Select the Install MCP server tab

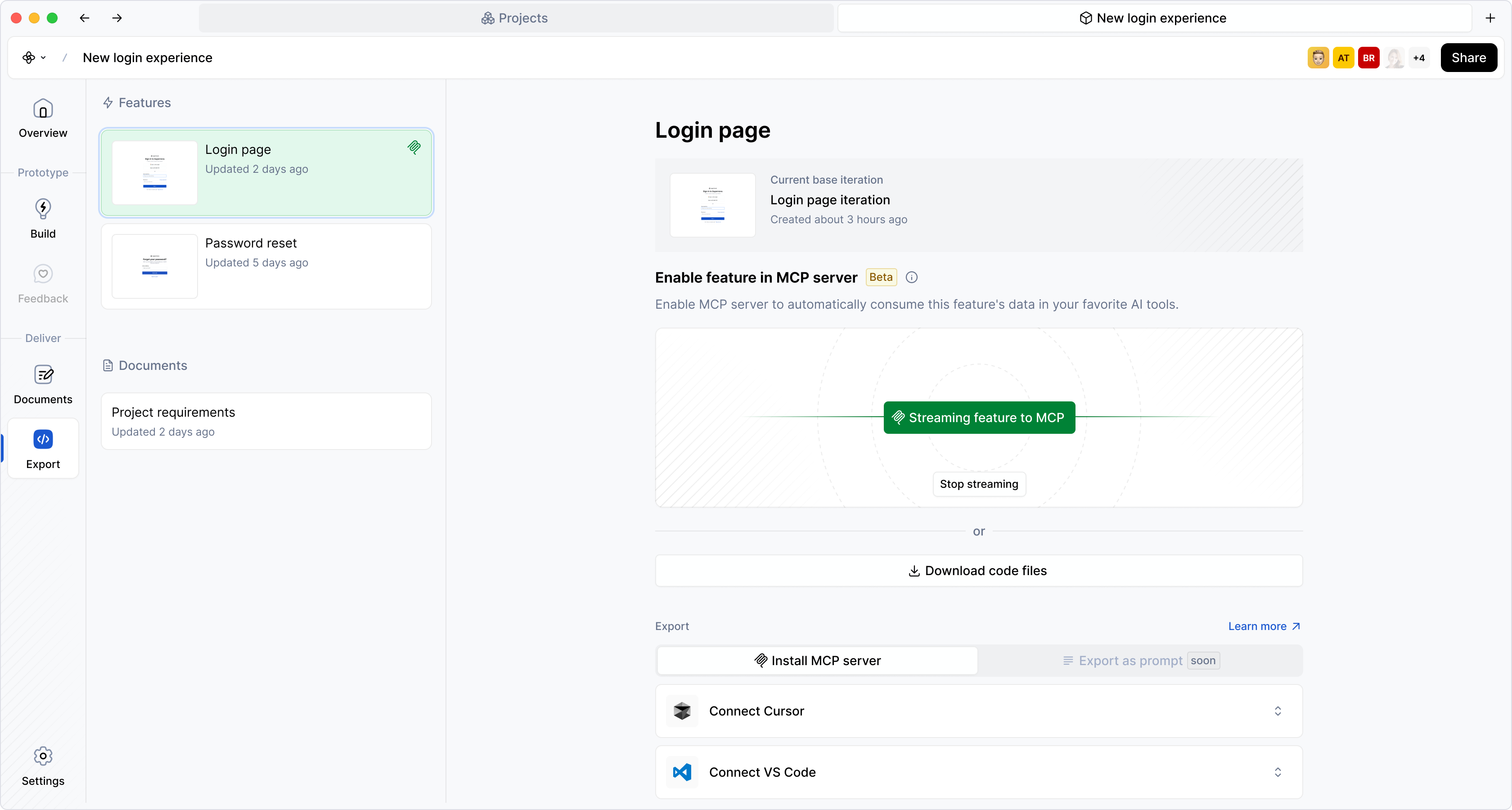pos(817,661)
